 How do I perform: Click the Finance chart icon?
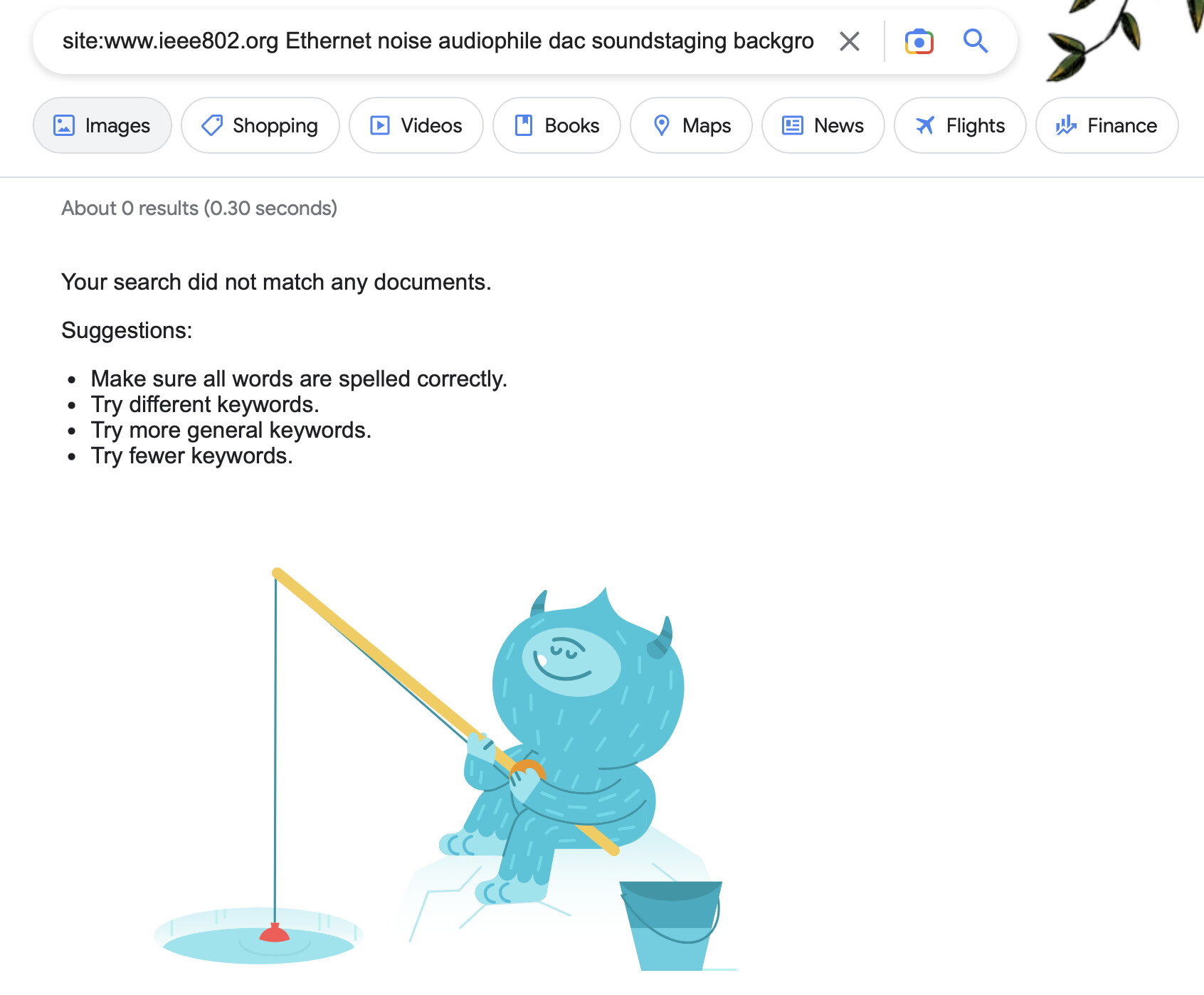(1066, 125)
